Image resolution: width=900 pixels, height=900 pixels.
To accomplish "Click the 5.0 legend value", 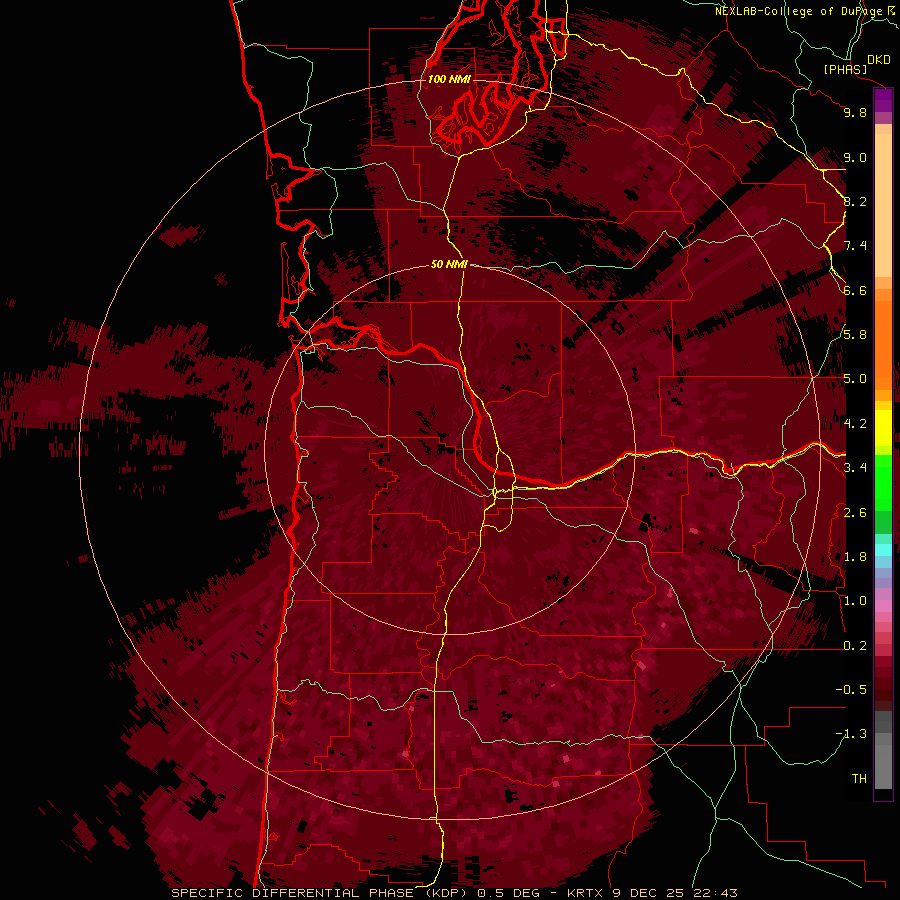I will pos(855,379).
